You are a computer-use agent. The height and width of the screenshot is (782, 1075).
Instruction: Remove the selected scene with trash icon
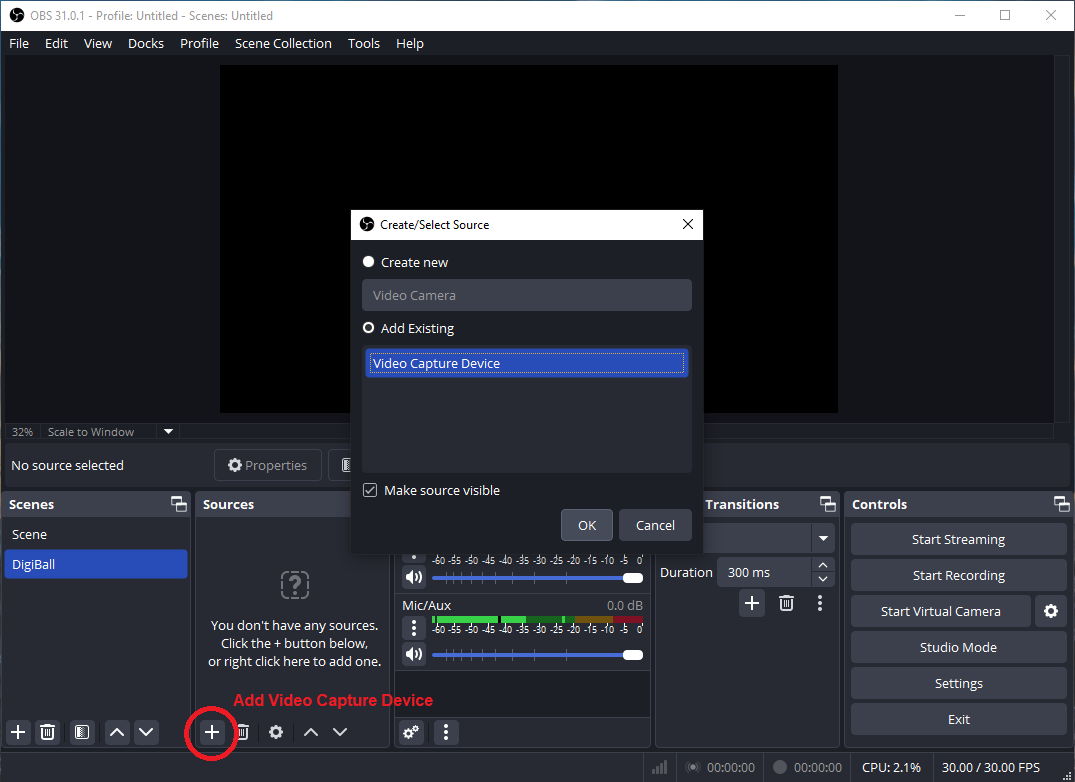[x=47, y=733]
